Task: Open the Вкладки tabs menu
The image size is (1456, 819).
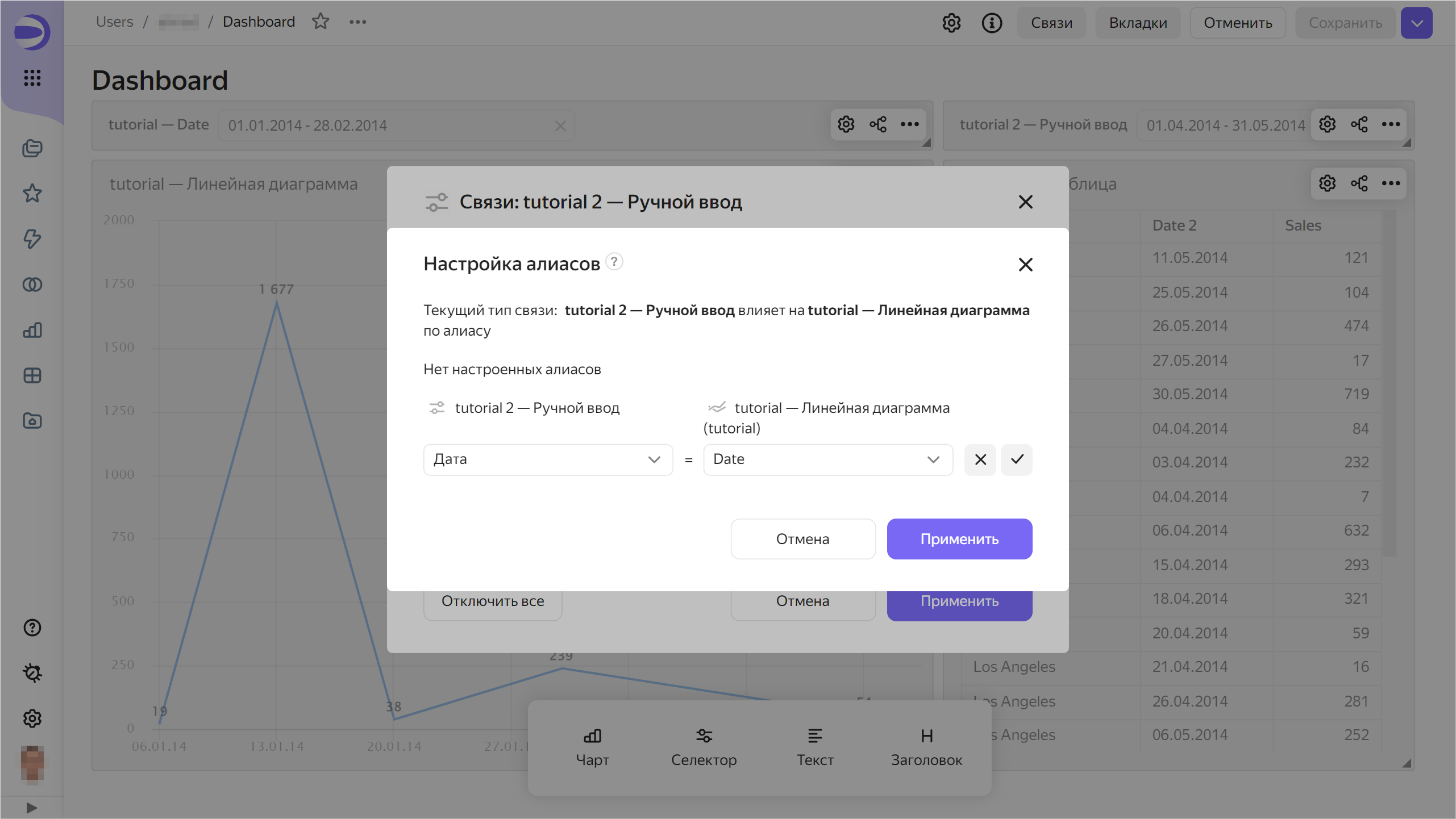Action: click(1138, 23)
